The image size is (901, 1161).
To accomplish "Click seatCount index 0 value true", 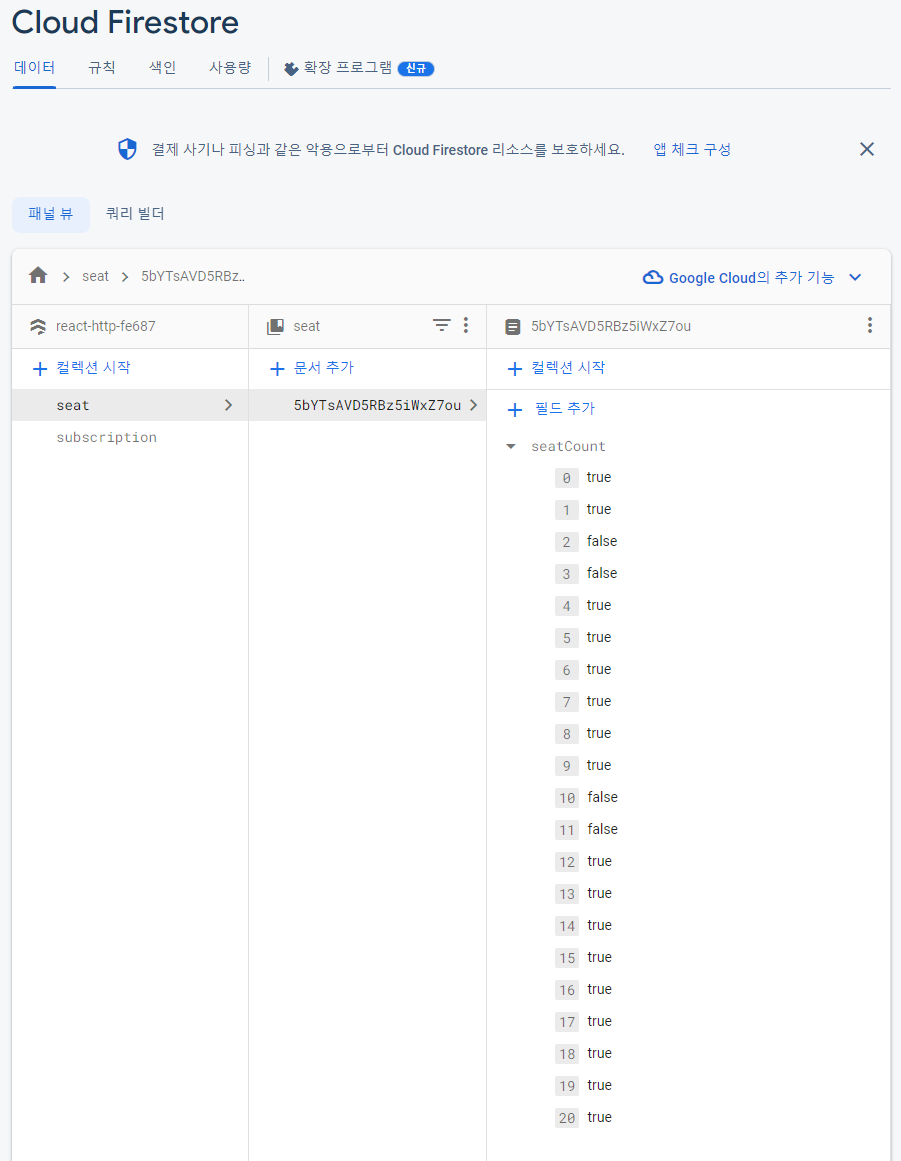I will [x=599, y=478].
